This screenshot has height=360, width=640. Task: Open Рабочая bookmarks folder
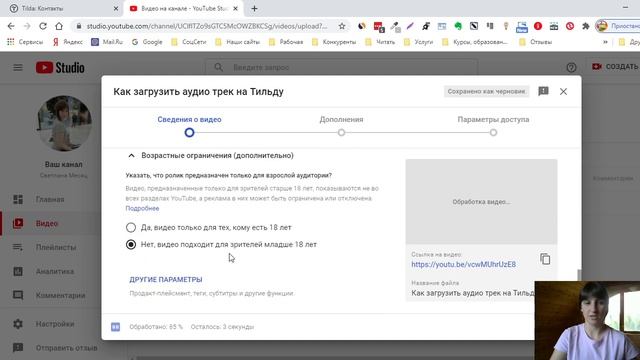point(286,42)
